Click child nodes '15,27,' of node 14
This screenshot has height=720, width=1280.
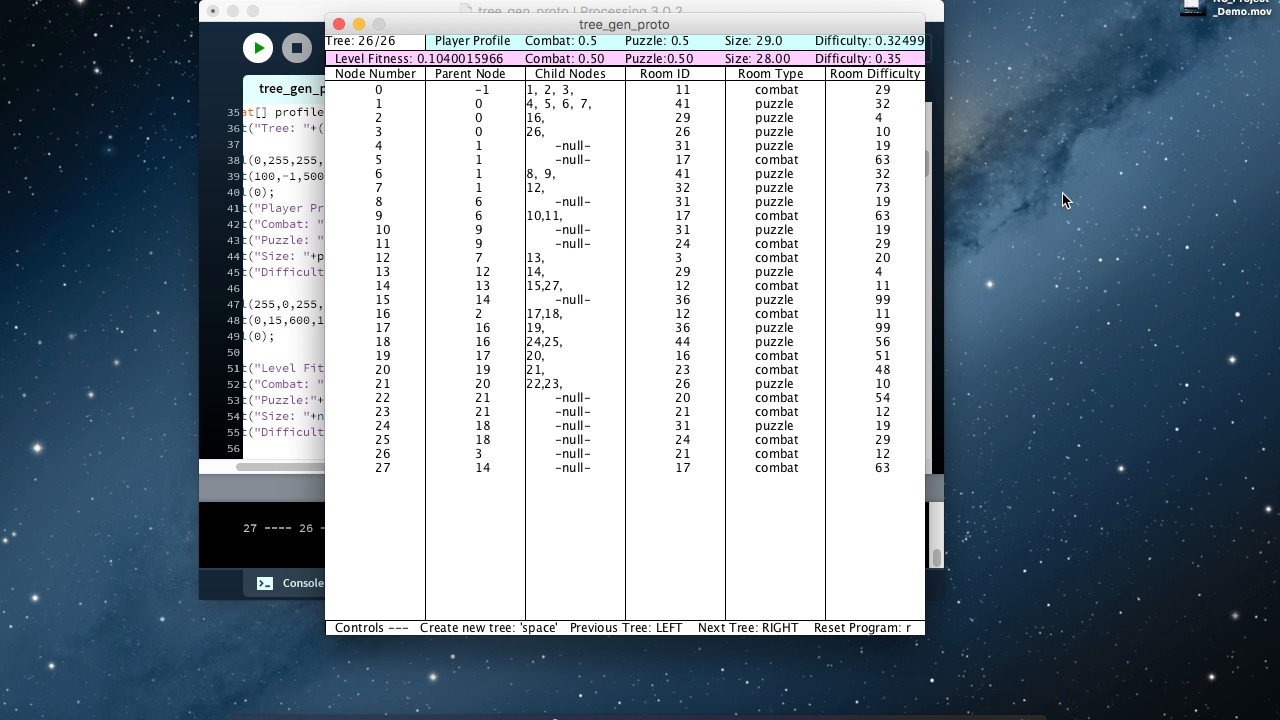[544, 286]
